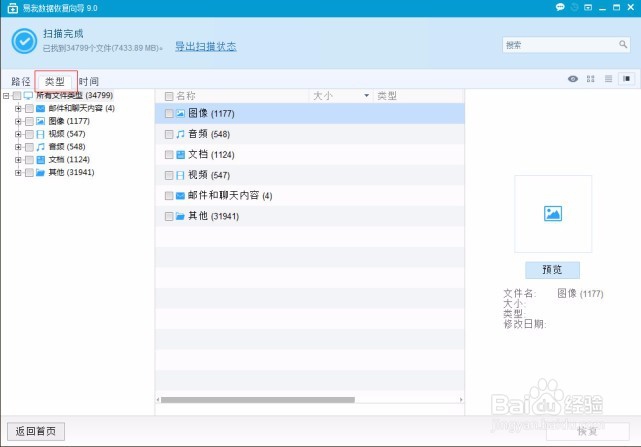This screenshot has height=447, width=641.
Task: Check the 邮件和聊天内容 tree checkbox
Action: pos(29,108)
